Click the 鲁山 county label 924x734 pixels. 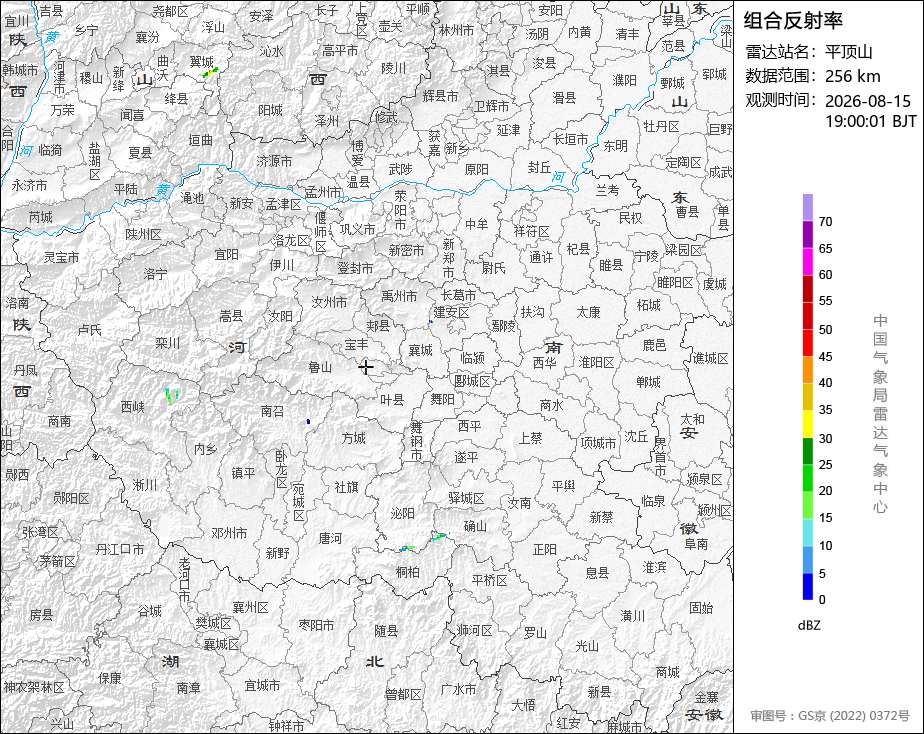click(x=320, y=368)
